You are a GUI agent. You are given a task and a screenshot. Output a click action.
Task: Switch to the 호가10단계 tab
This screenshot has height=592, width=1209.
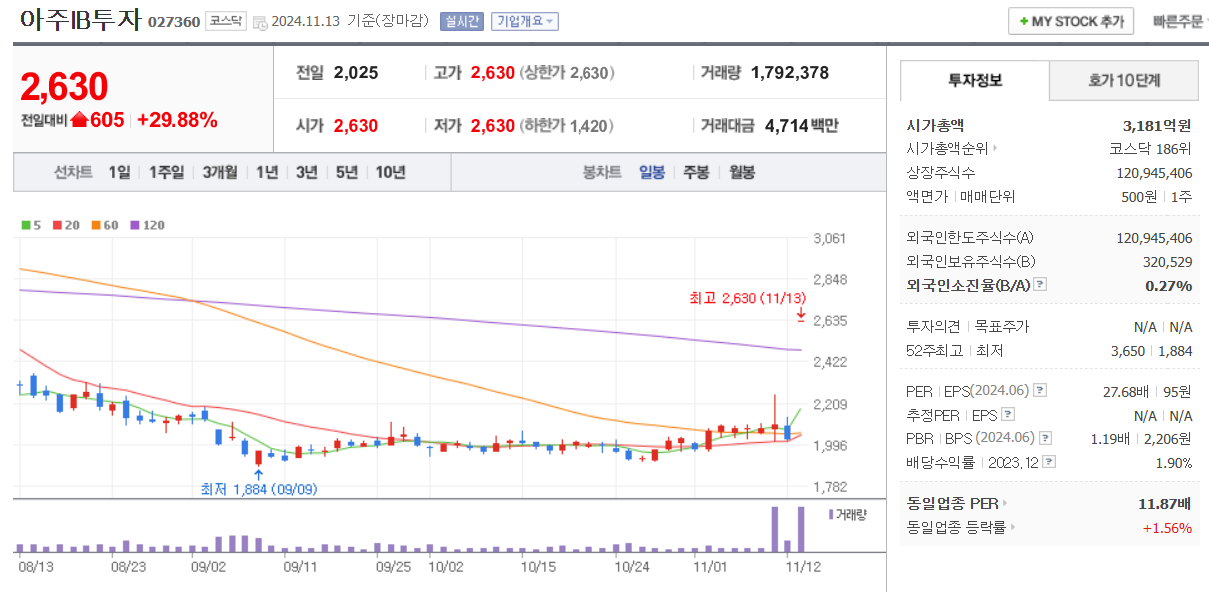(1123, 81)
